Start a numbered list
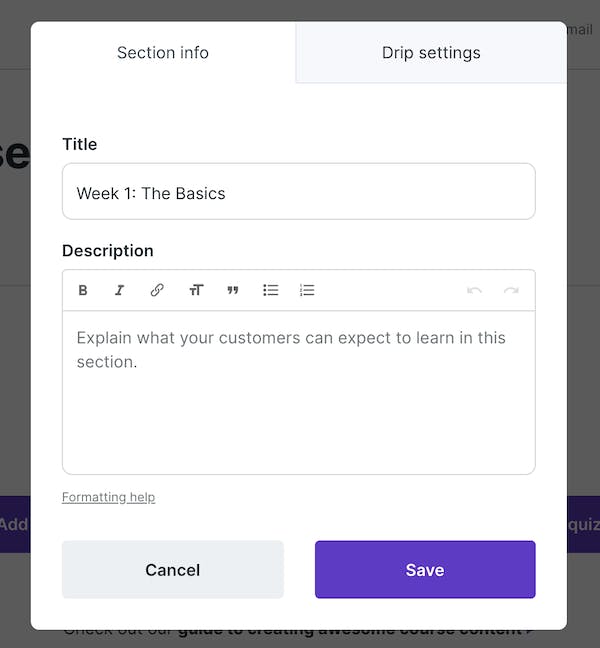This screenshot has height=648, width=600. coord(307,290)
